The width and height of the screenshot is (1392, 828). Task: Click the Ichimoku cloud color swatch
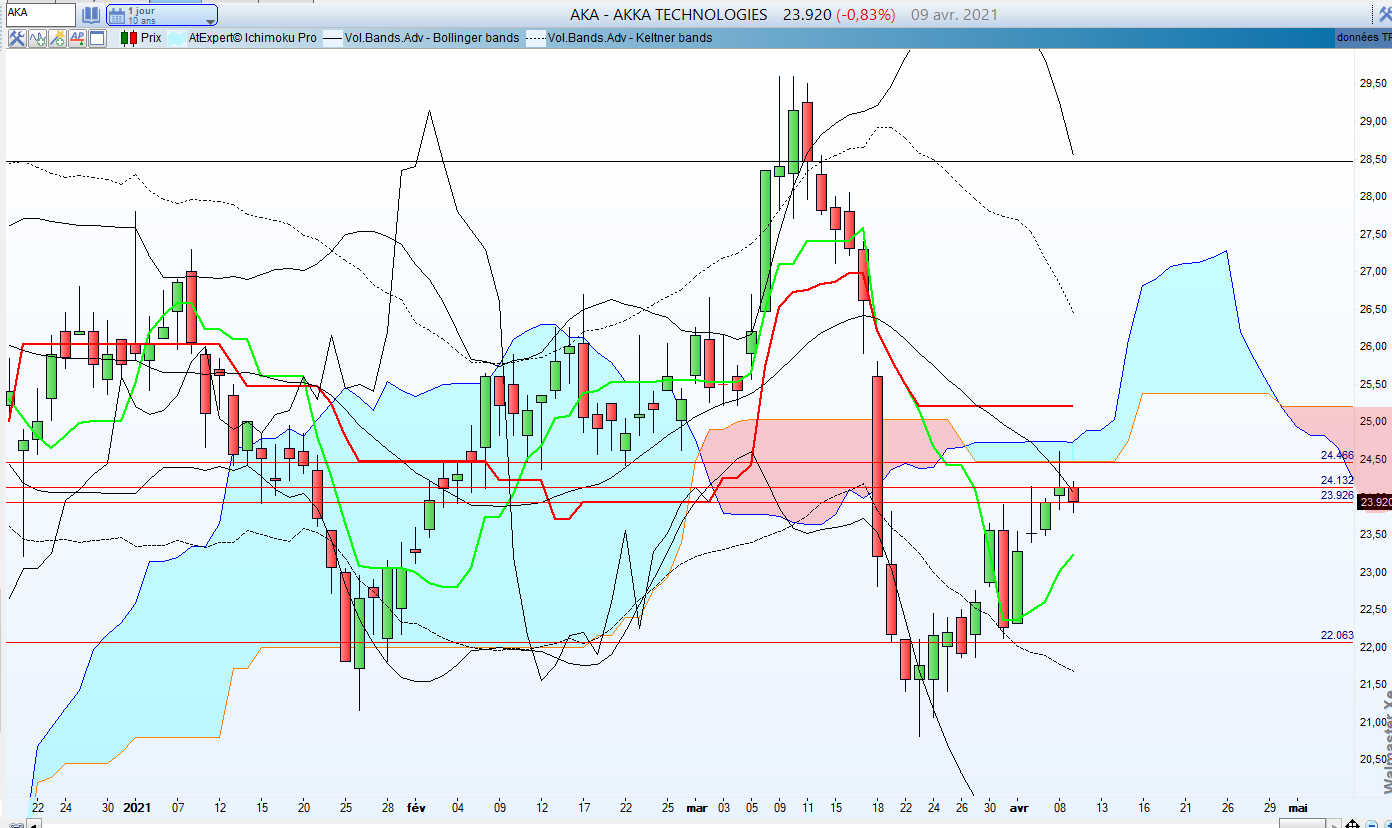tap(176, 38)
